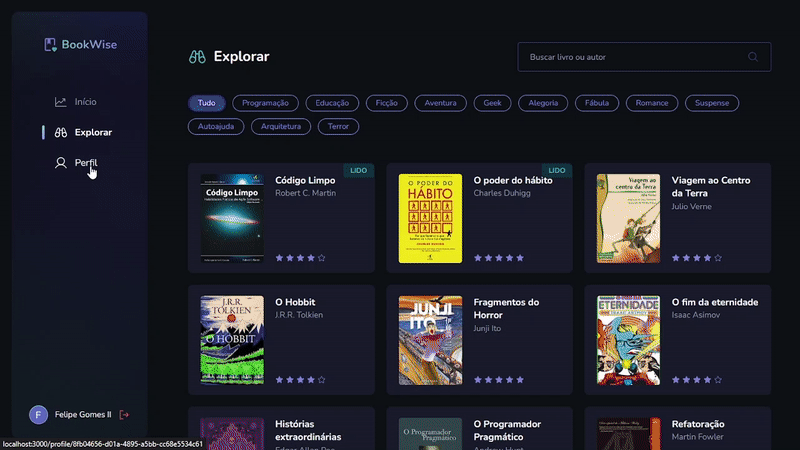
Task: Open the Fragmentos do Horror cover
Action: 430,340
